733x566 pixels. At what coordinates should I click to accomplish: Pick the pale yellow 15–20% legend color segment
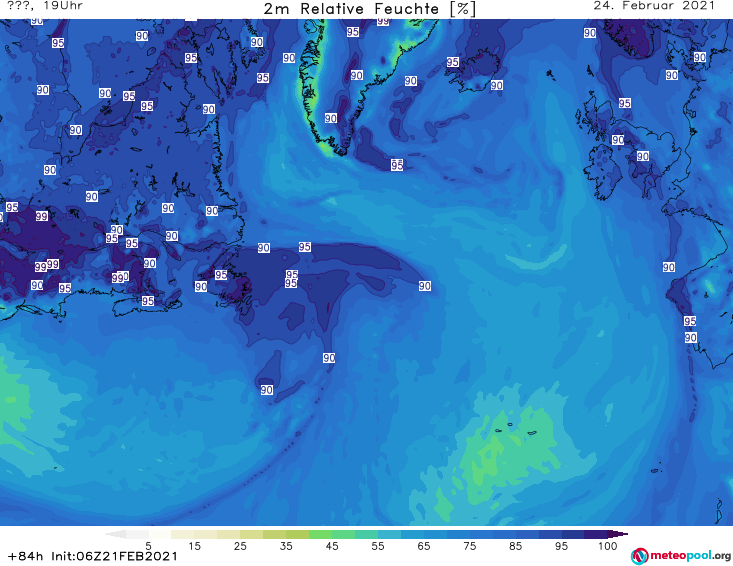206,534
